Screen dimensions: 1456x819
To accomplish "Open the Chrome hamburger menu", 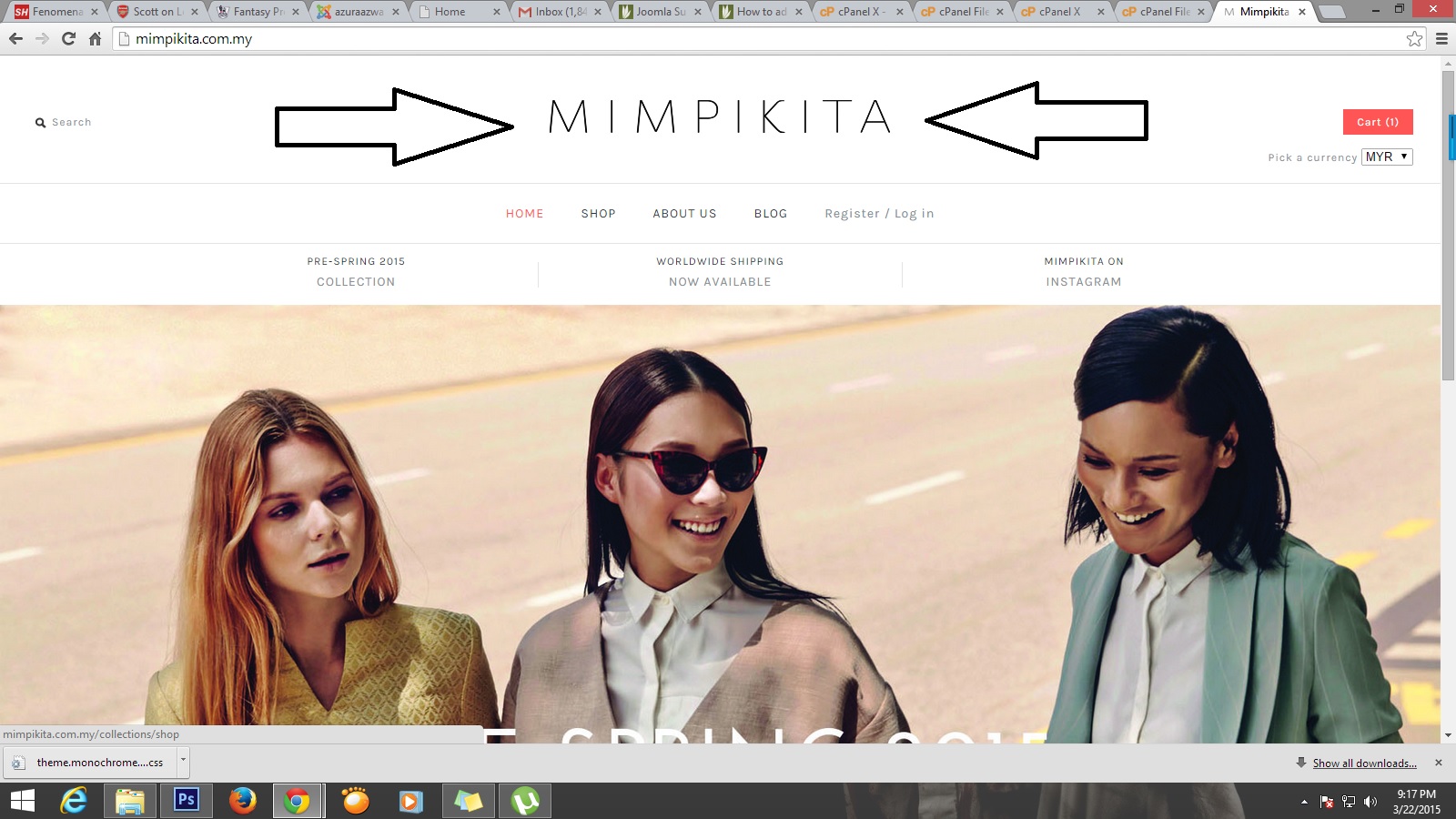I will [1441, 38].
